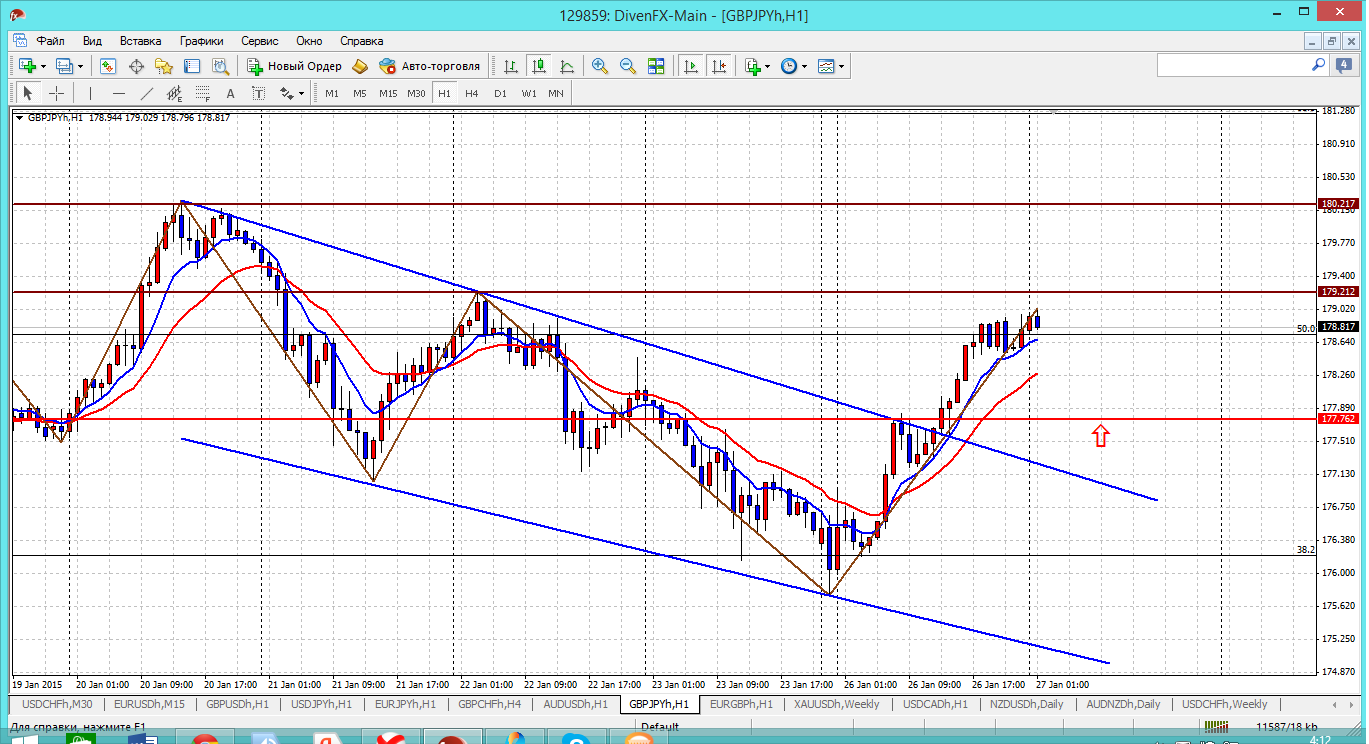Switch to the EURUSDh,M15 chart tab
The height and width of the screenshot is (744, 1369).
149,704
